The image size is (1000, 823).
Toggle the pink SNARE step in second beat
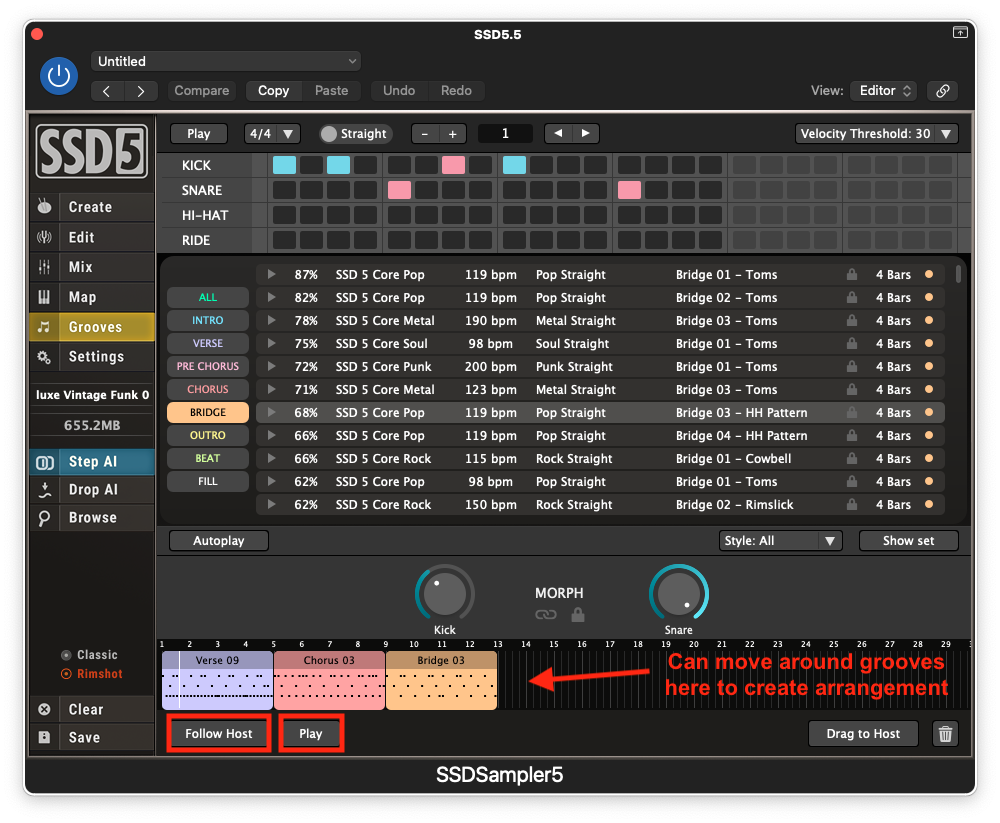399,190
